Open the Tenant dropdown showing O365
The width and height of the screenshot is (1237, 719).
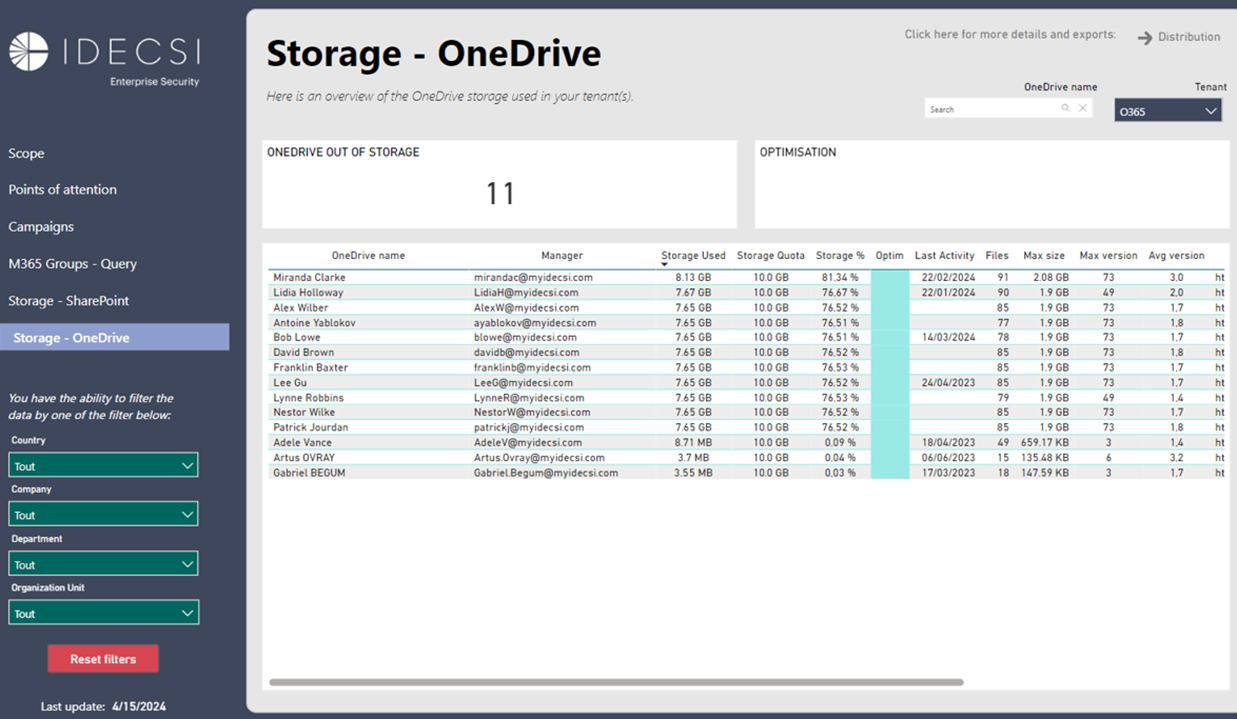1167,110
